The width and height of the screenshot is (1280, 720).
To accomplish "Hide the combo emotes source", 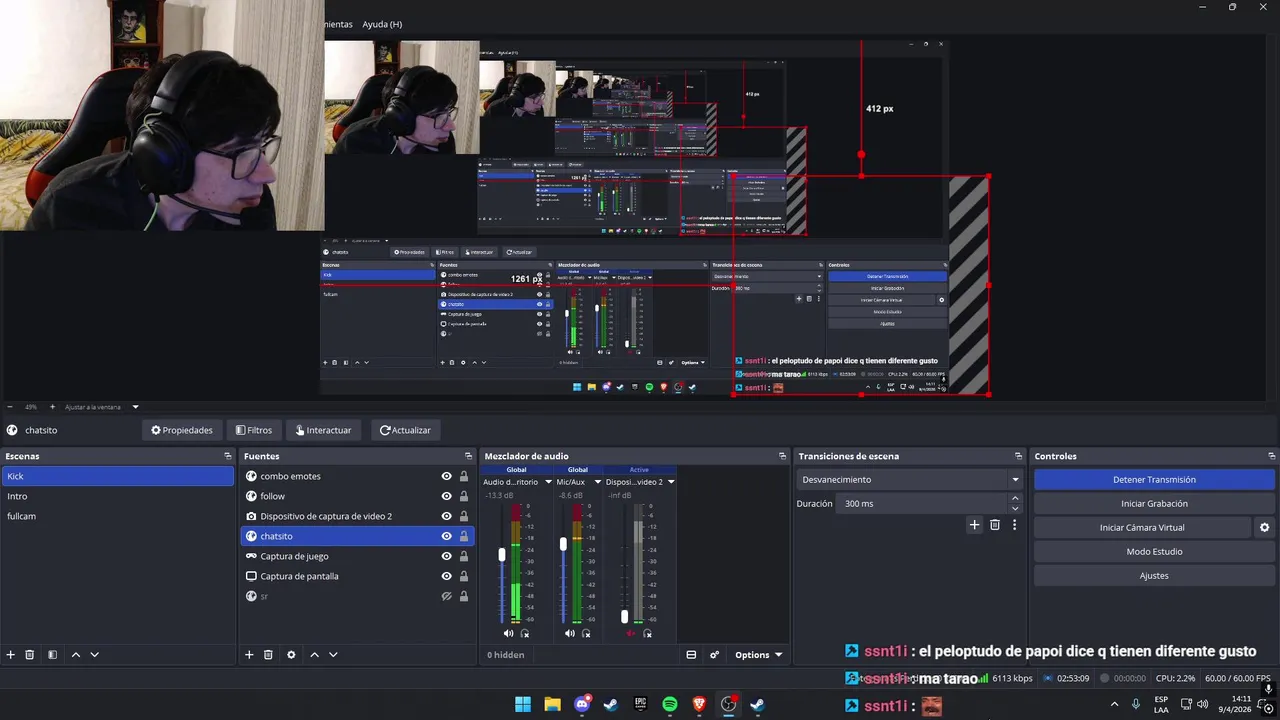I will point(446,476).
